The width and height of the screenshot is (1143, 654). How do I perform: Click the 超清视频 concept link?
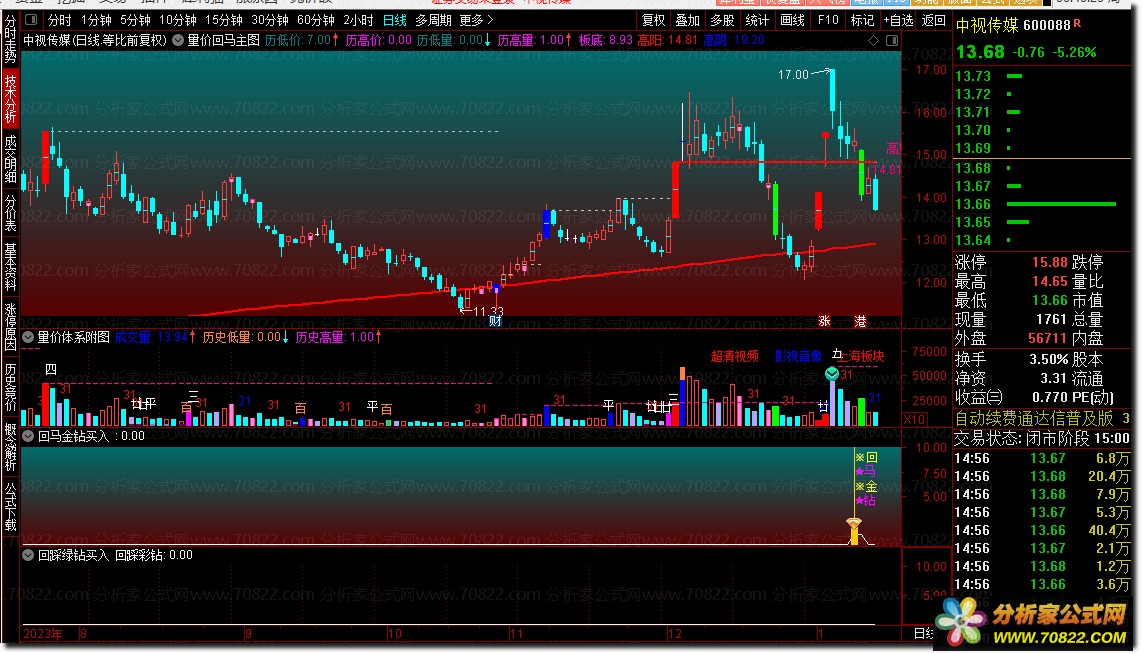pyautogui.click(x=735, y=356)
